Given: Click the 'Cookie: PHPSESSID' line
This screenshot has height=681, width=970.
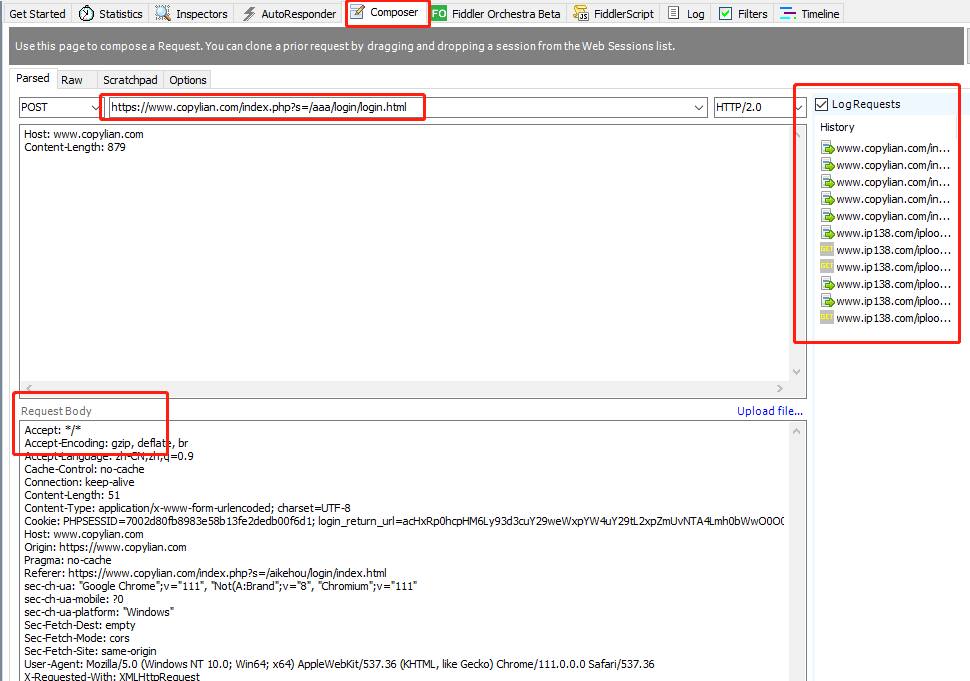Looking at the screenshot, I should pos(404,521).
